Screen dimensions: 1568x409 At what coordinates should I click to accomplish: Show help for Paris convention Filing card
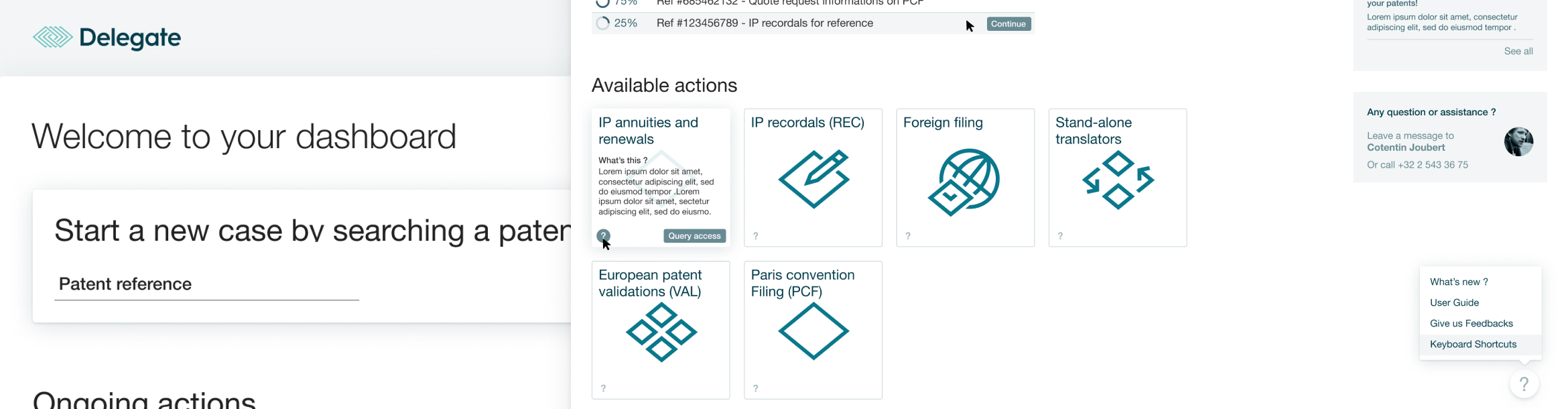point(756,388)
